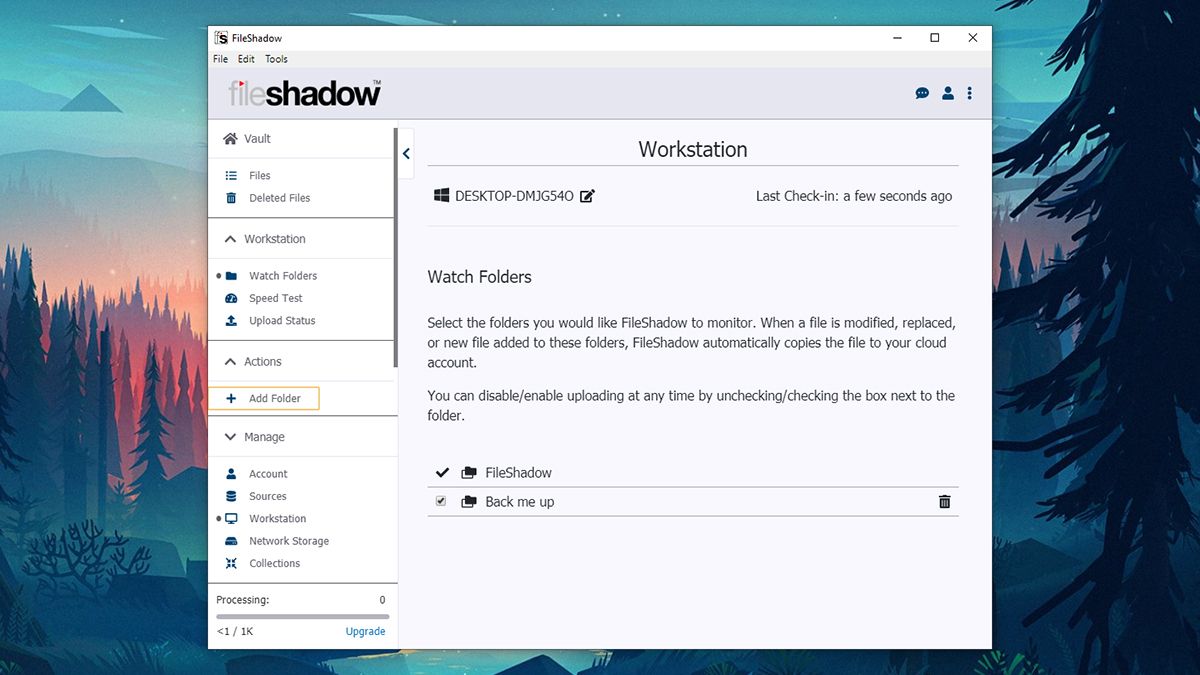Open the Vault home section

tap(249, 139)
